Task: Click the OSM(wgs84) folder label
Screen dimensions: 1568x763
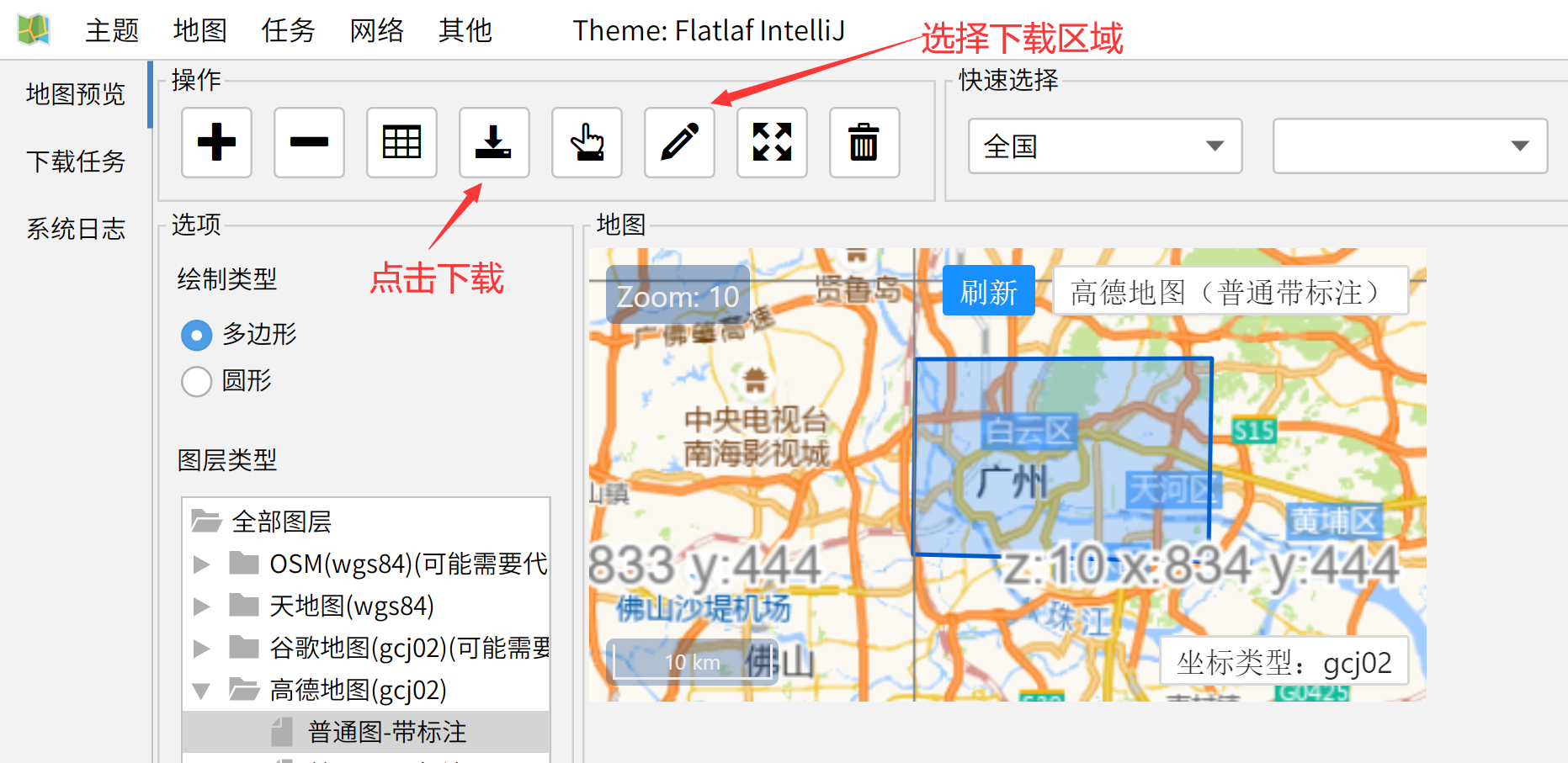Action: [409, 564]
